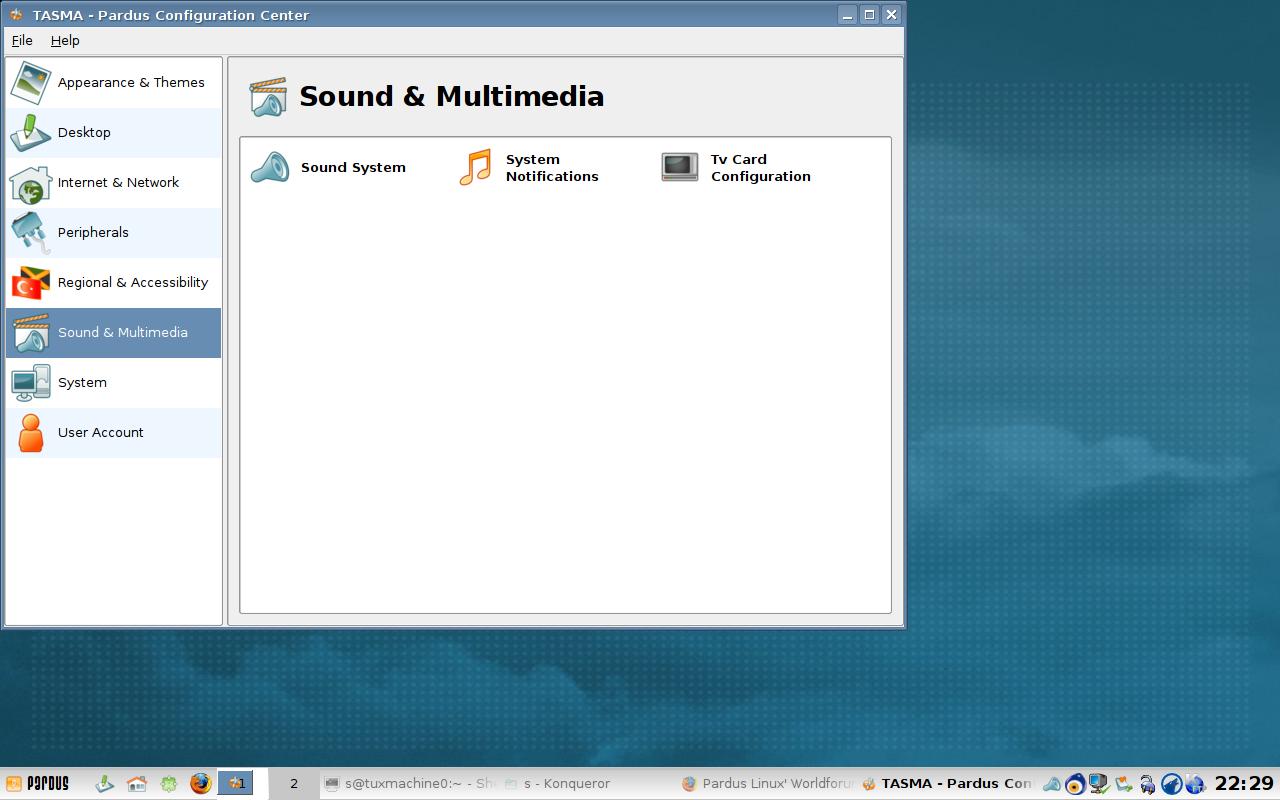Image resolution: width=1280 pixels, height=800 pixels.
Task: Open the File menu
Action: pyautogui.click(x=22, y=41)
